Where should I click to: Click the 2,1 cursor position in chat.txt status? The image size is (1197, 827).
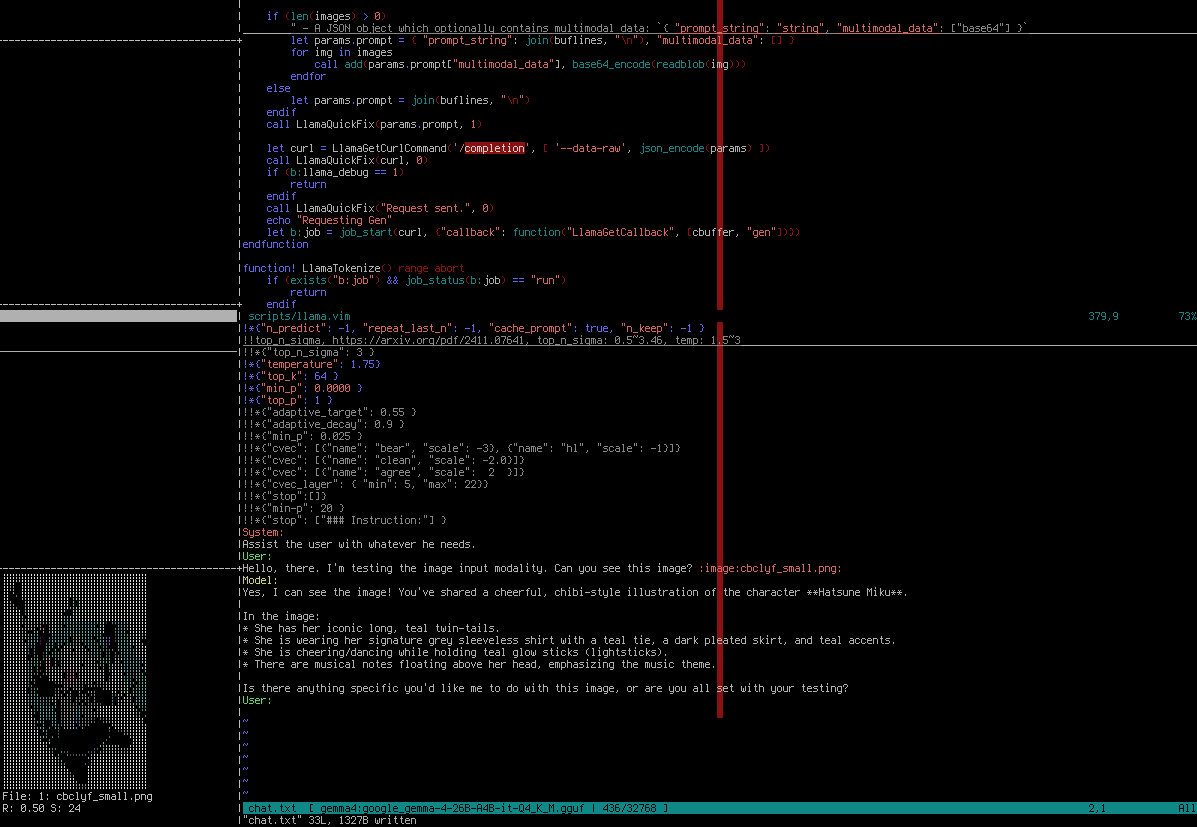tap(1097, 808)
